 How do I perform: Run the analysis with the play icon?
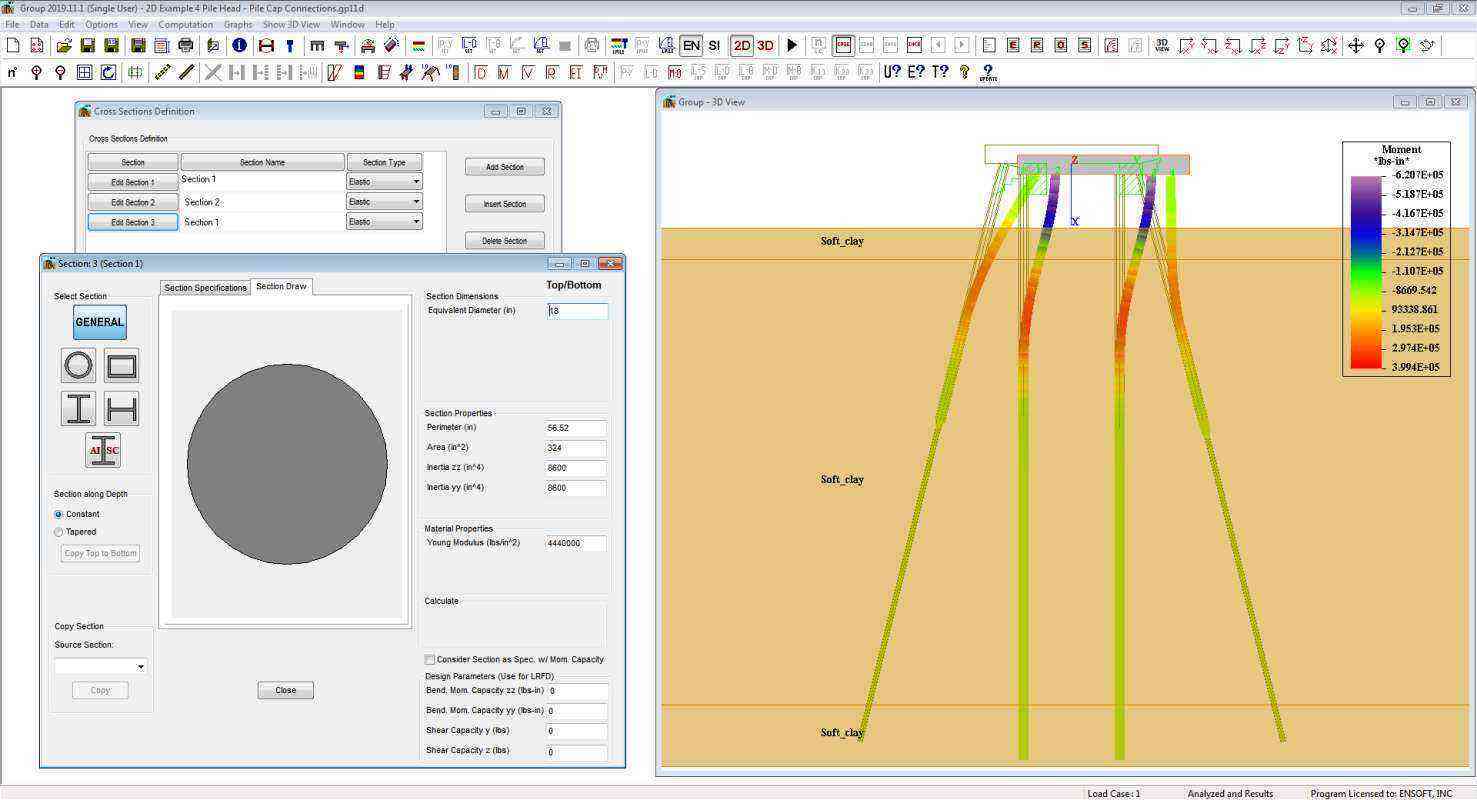coord(792,45)
